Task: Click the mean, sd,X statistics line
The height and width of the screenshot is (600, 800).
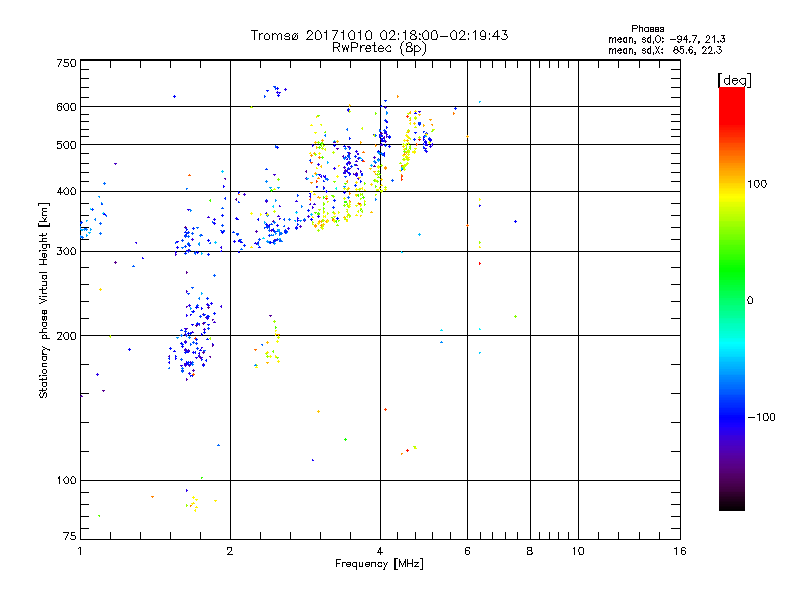Action: (666, 50)
